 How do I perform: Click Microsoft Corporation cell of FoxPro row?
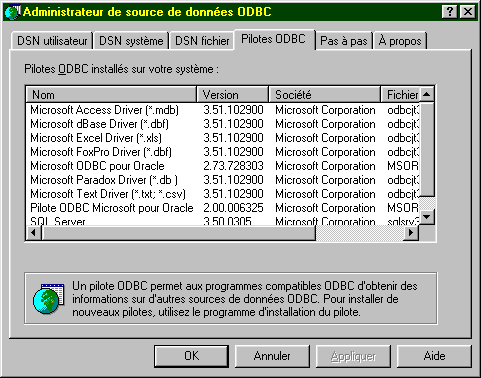325,152
